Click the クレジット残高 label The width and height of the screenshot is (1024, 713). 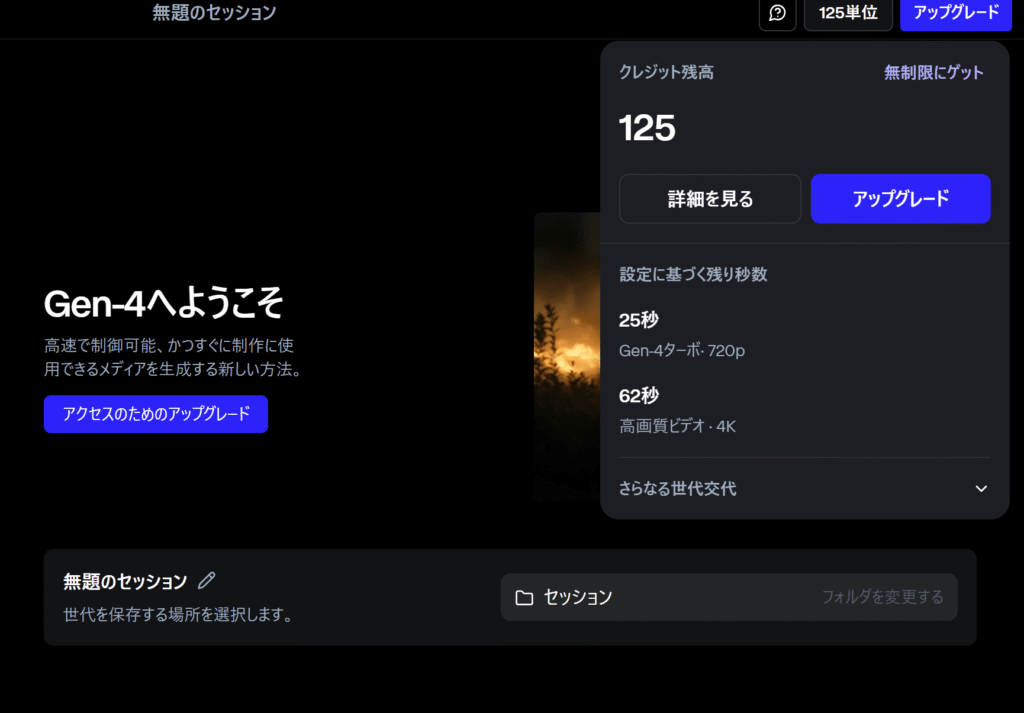coord(666,72)
